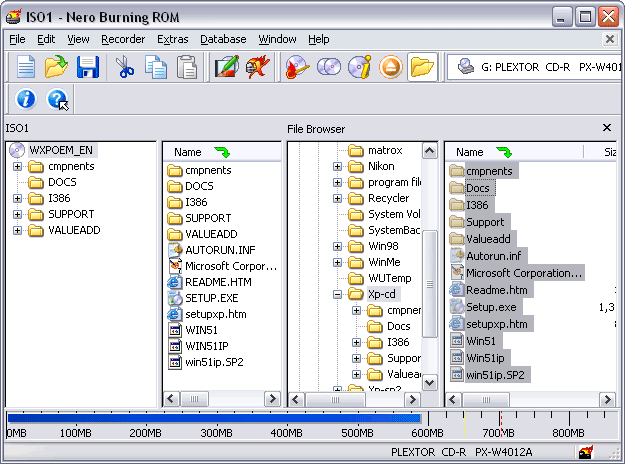Open compilation info with the pencil icon

(226, 67)
